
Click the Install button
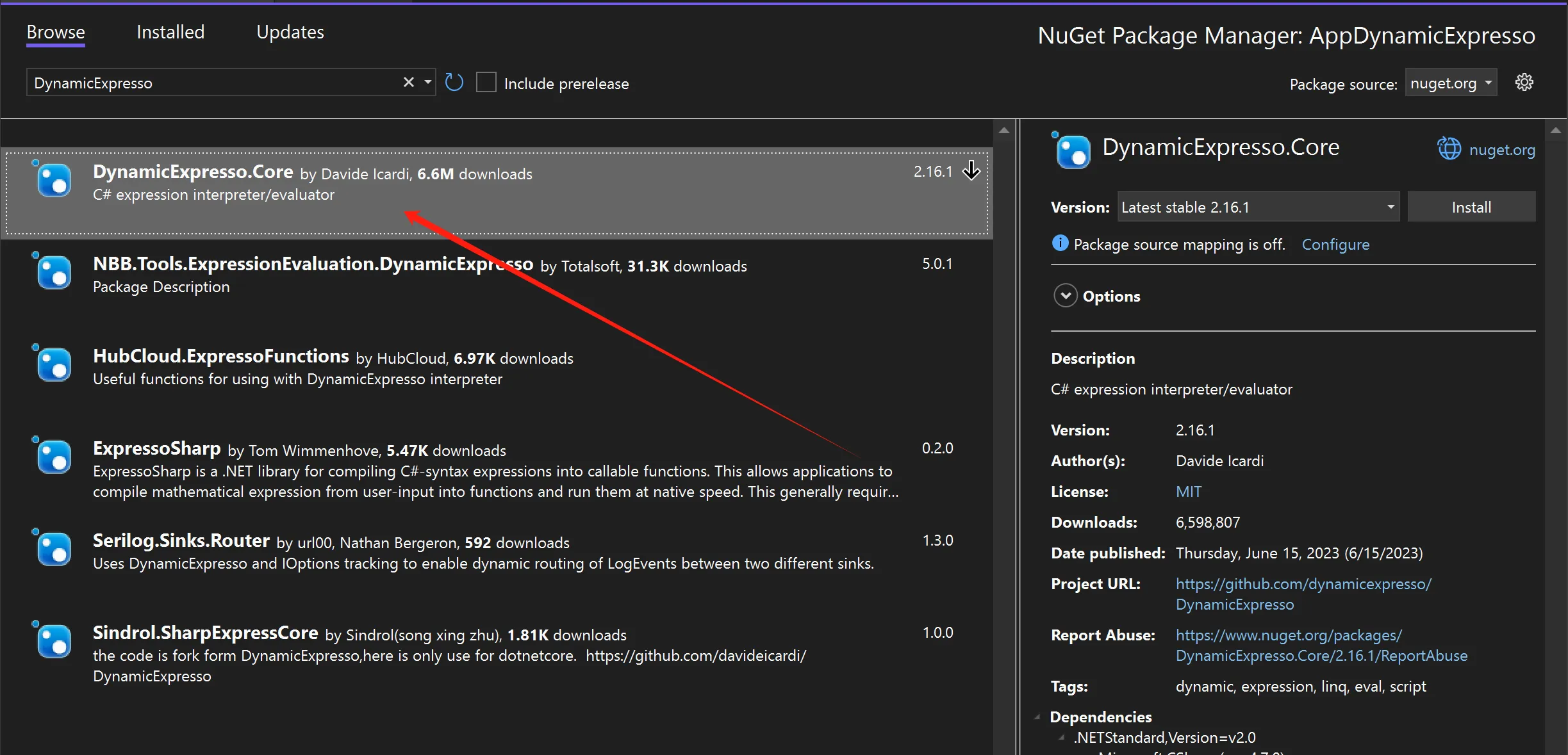[x=1471, y=207]
